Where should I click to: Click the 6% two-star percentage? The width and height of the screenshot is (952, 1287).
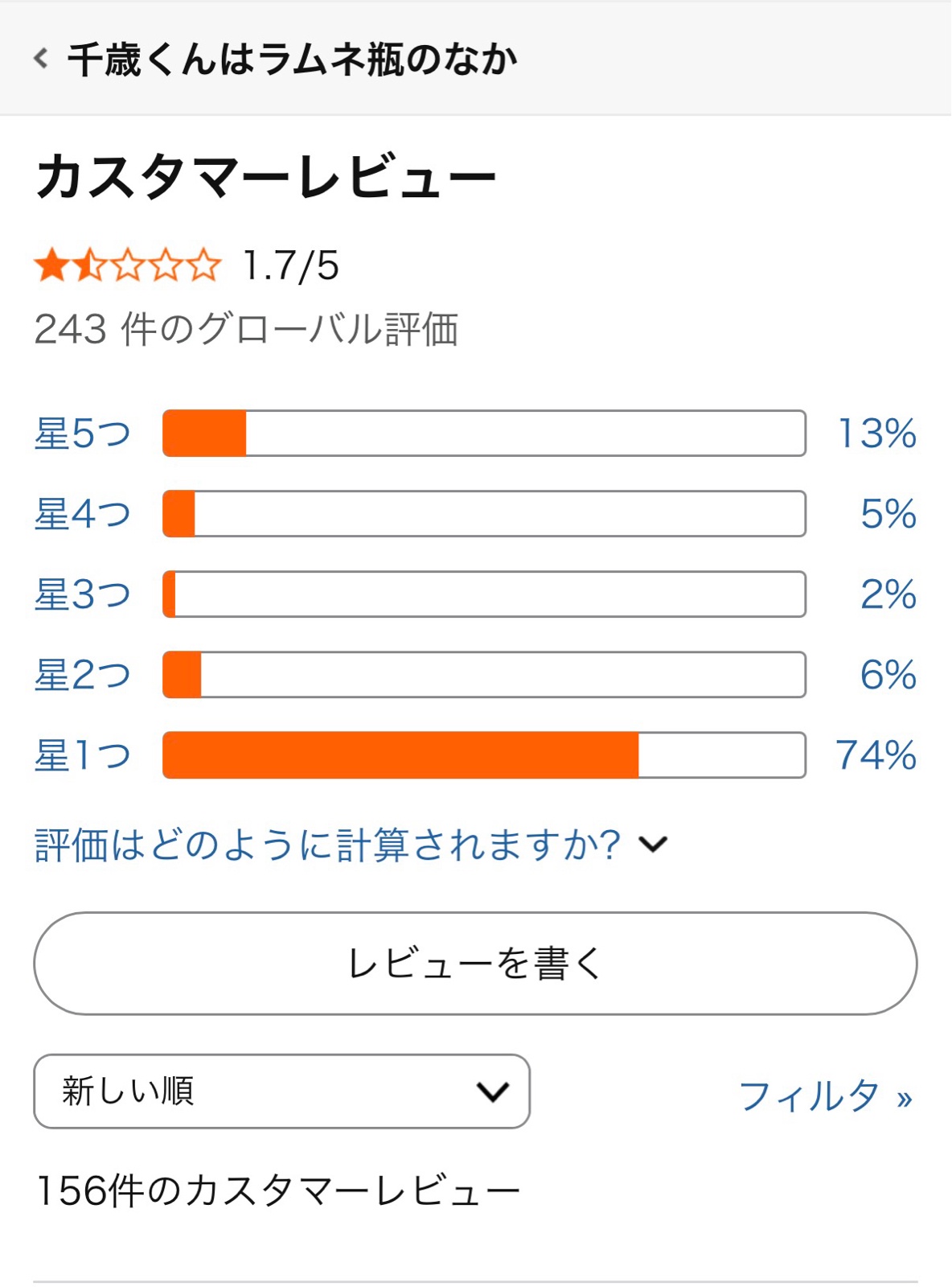pyautogui.click(x=888, y=675)
